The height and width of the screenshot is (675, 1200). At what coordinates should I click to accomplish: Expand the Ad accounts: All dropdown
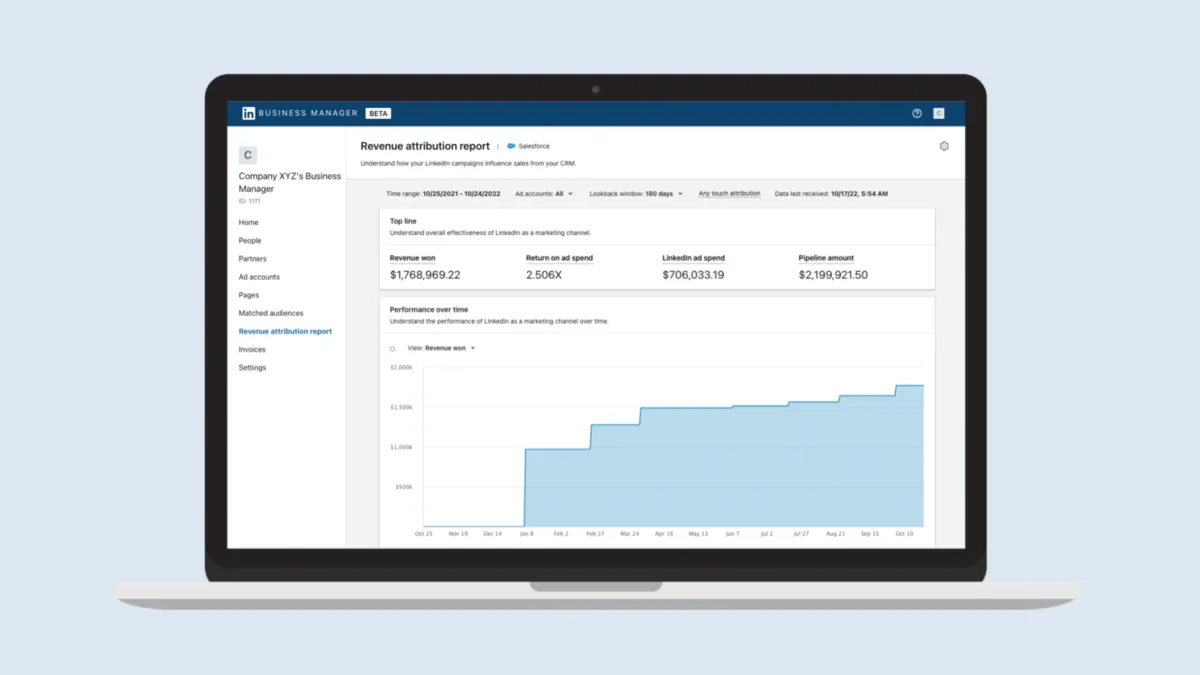click(544, 193)
